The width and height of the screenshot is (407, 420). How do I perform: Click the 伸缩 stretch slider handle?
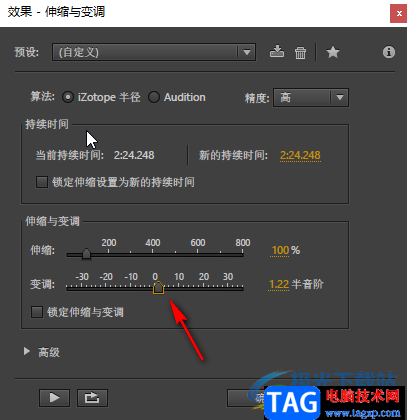tap(86, 253)
